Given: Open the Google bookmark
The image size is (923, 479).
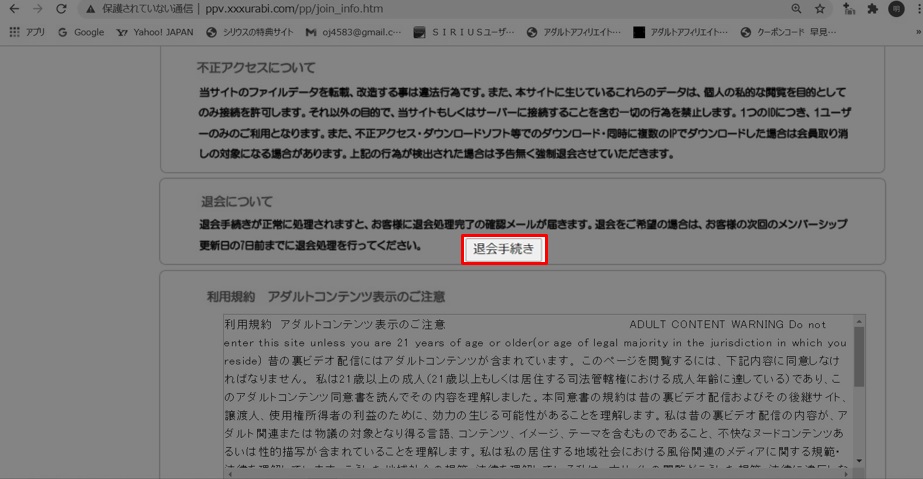Looking at the screenshot, I should pos(81,32).
